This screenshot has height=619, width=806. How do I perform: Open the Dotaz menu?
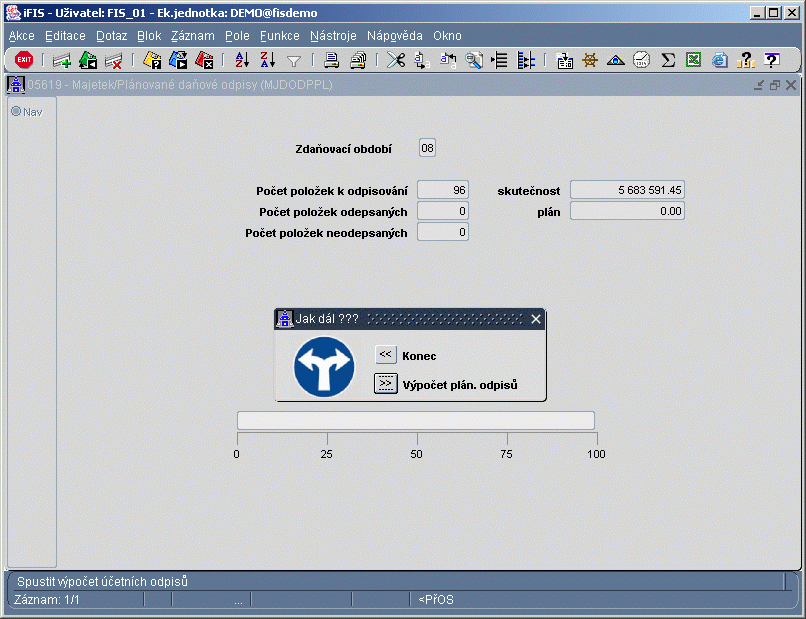click(112, 36)
